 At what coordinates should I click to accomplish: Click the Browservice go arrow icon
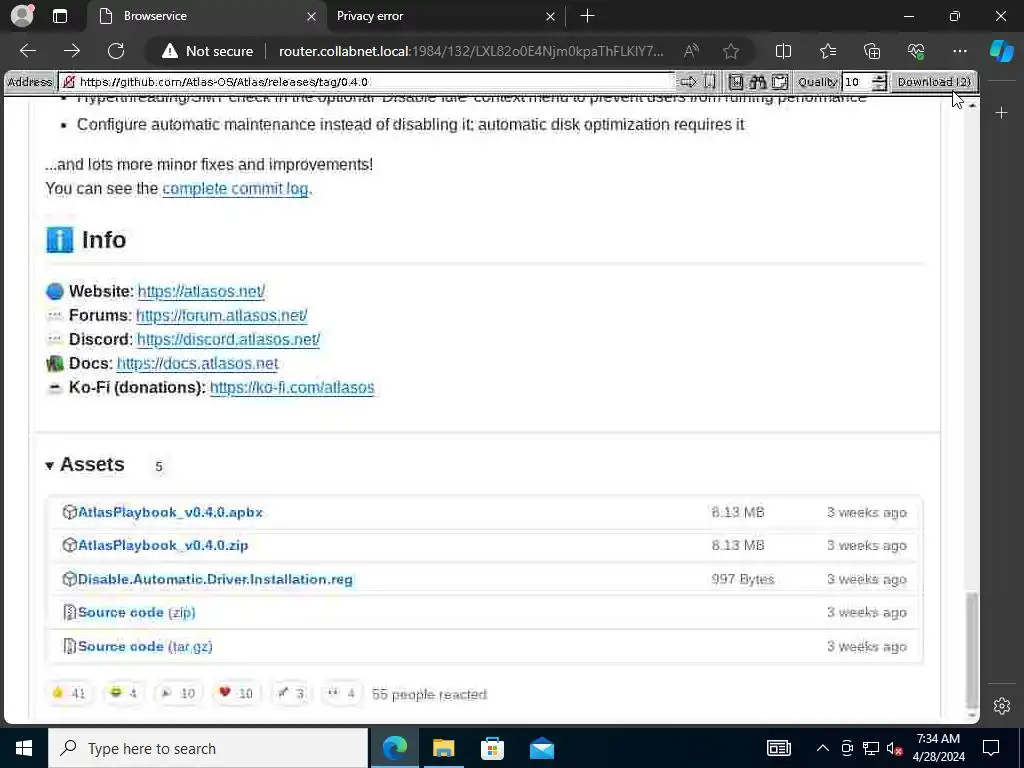coord(688,82)
